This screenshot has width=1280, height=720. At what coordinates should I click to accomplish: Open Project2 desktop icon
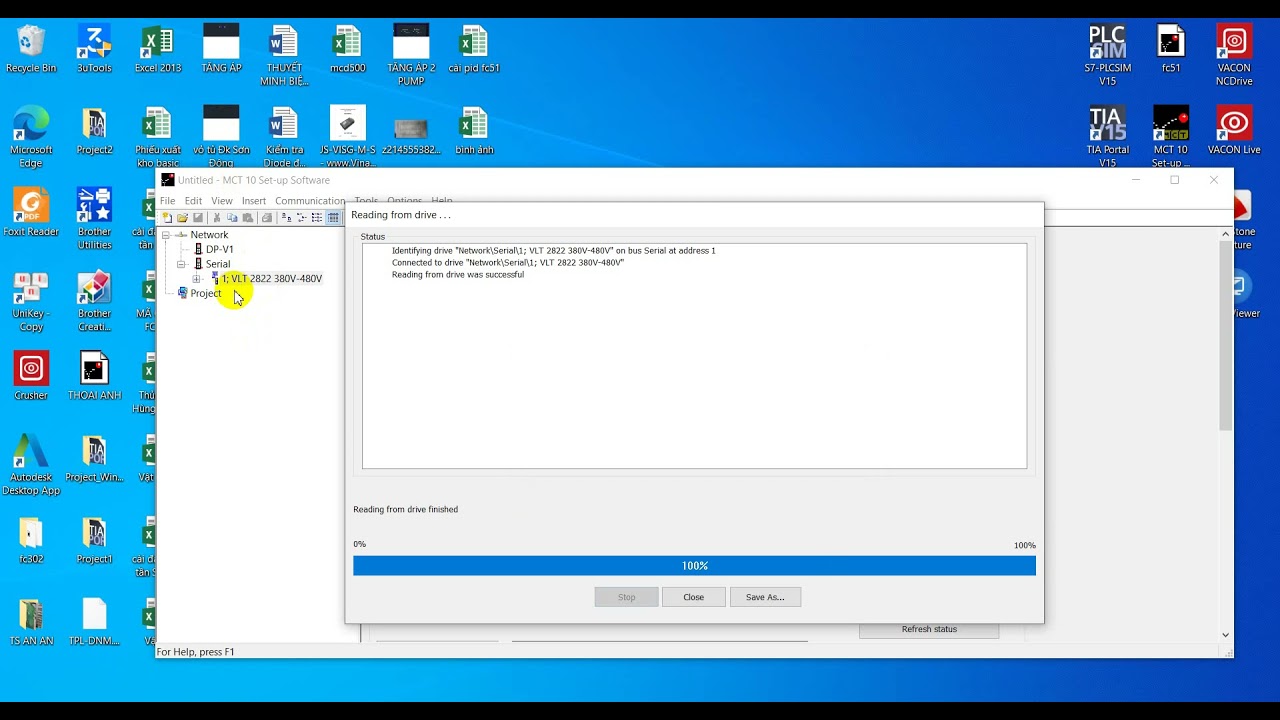point(94,131)
